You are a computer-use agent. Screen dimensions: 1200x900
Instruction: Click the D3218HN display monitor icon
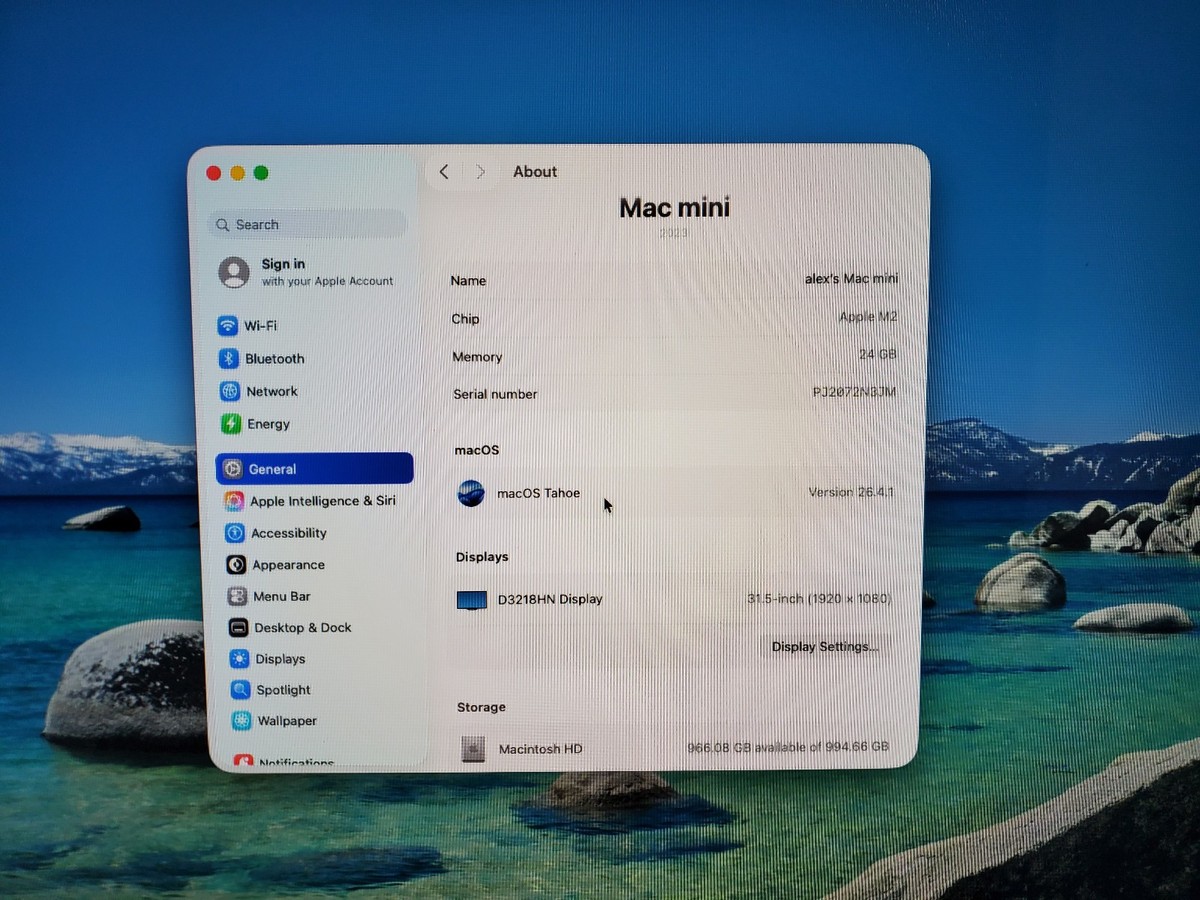click(x=472, y=600)
